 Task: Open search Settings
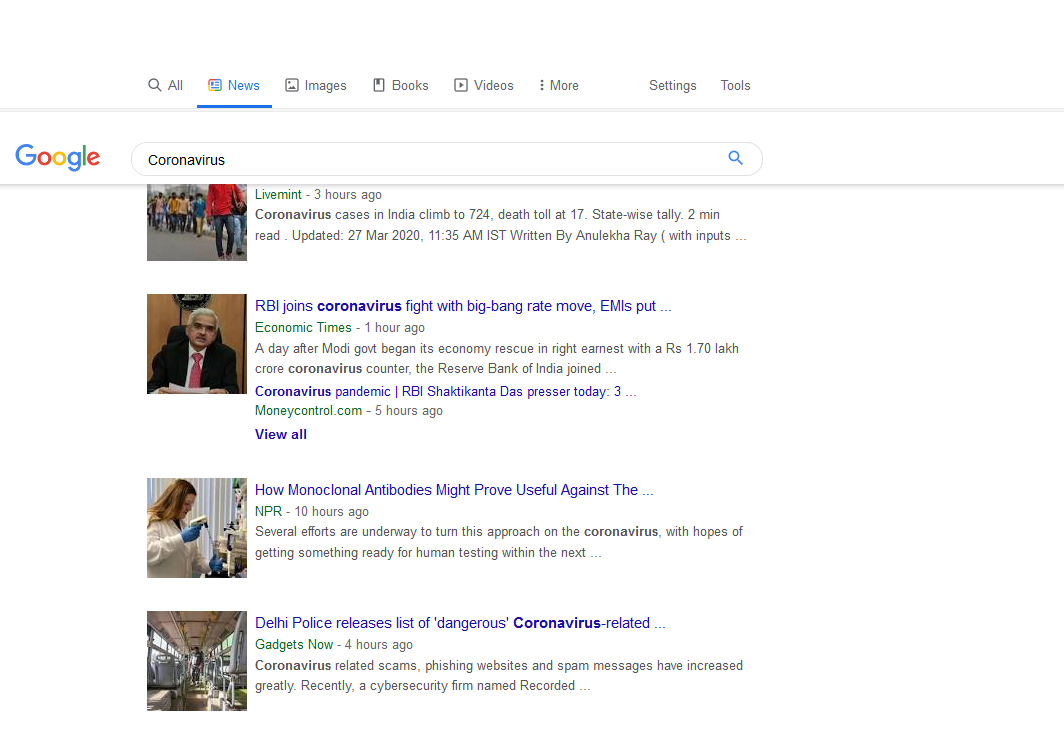coord(672,86)
